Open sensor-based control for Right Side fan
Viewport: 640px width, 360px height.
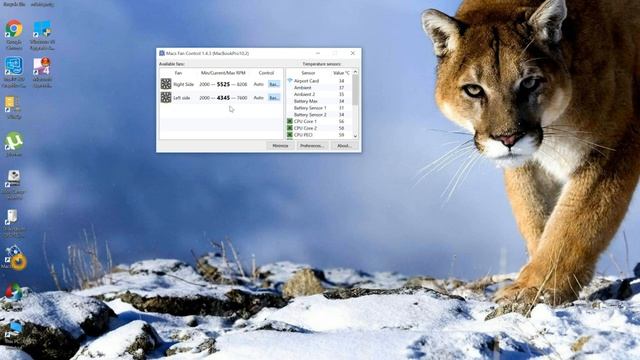click(274, 84)
